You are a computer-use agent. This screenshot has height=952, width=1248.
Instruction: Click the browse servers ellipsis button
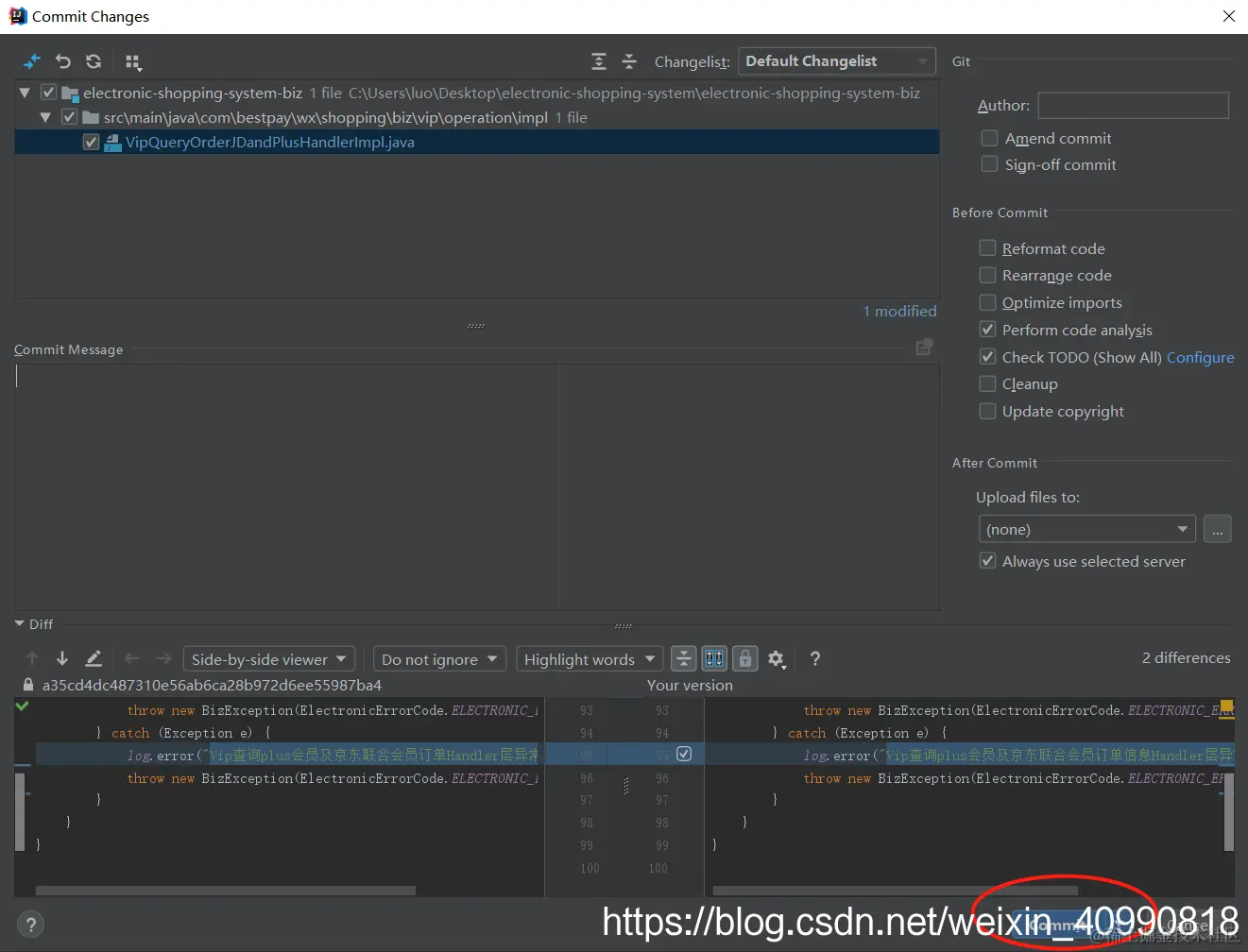coord(1218,529)
